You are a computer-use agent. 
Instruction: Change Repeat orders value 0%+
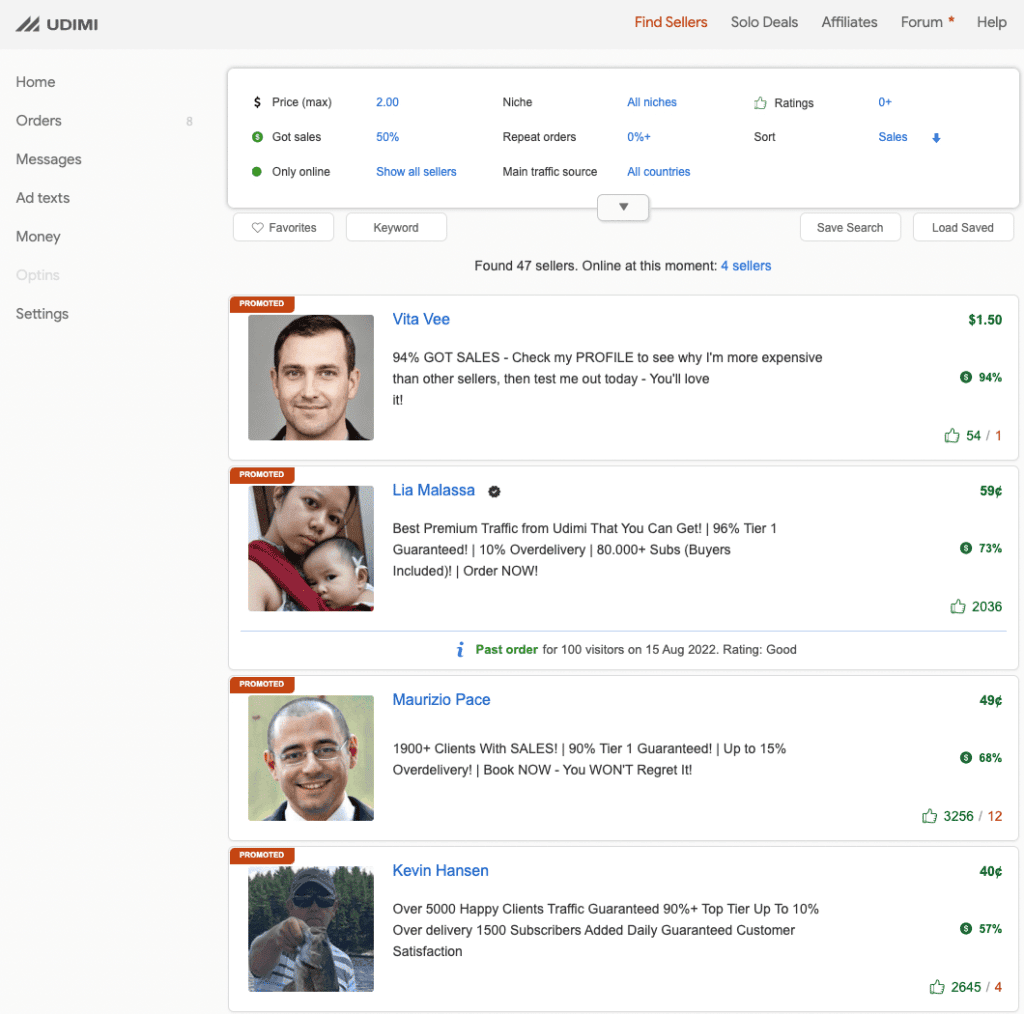click(x=639, y=137)
